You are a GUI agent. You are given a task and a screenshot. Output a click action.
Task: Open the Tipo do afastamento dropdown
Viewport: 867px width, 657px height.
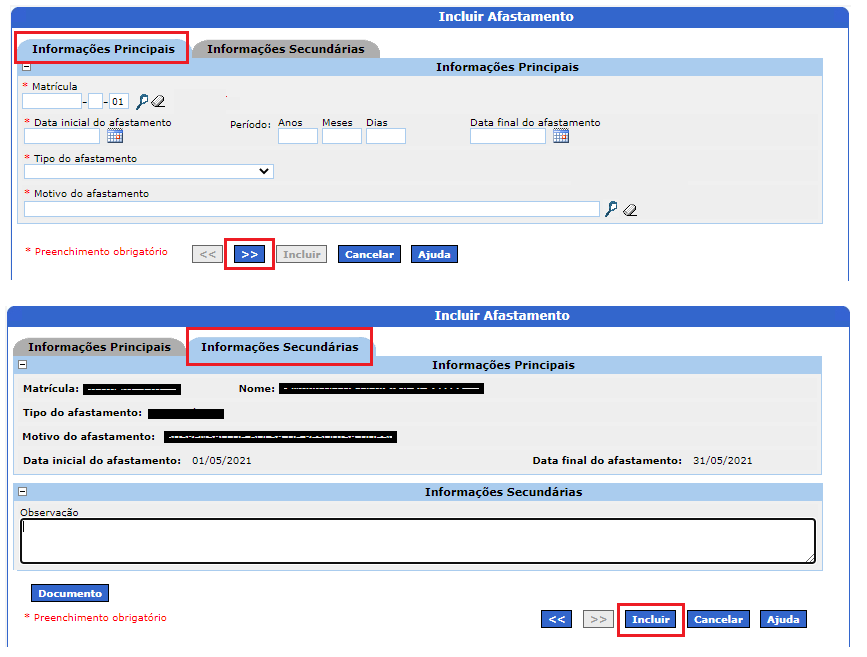149,171
